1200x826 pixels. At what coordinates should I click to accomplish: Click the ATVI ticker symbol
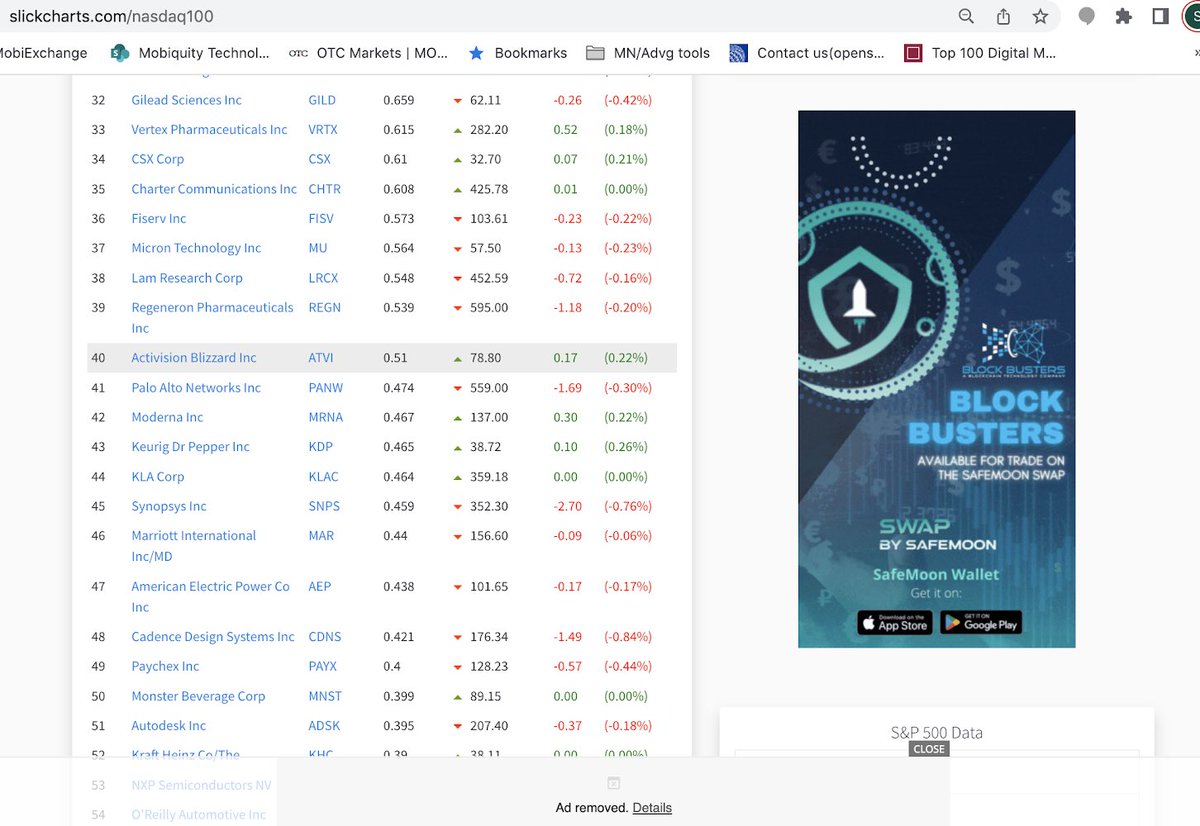pyautogui.click(x=321, y=358)
